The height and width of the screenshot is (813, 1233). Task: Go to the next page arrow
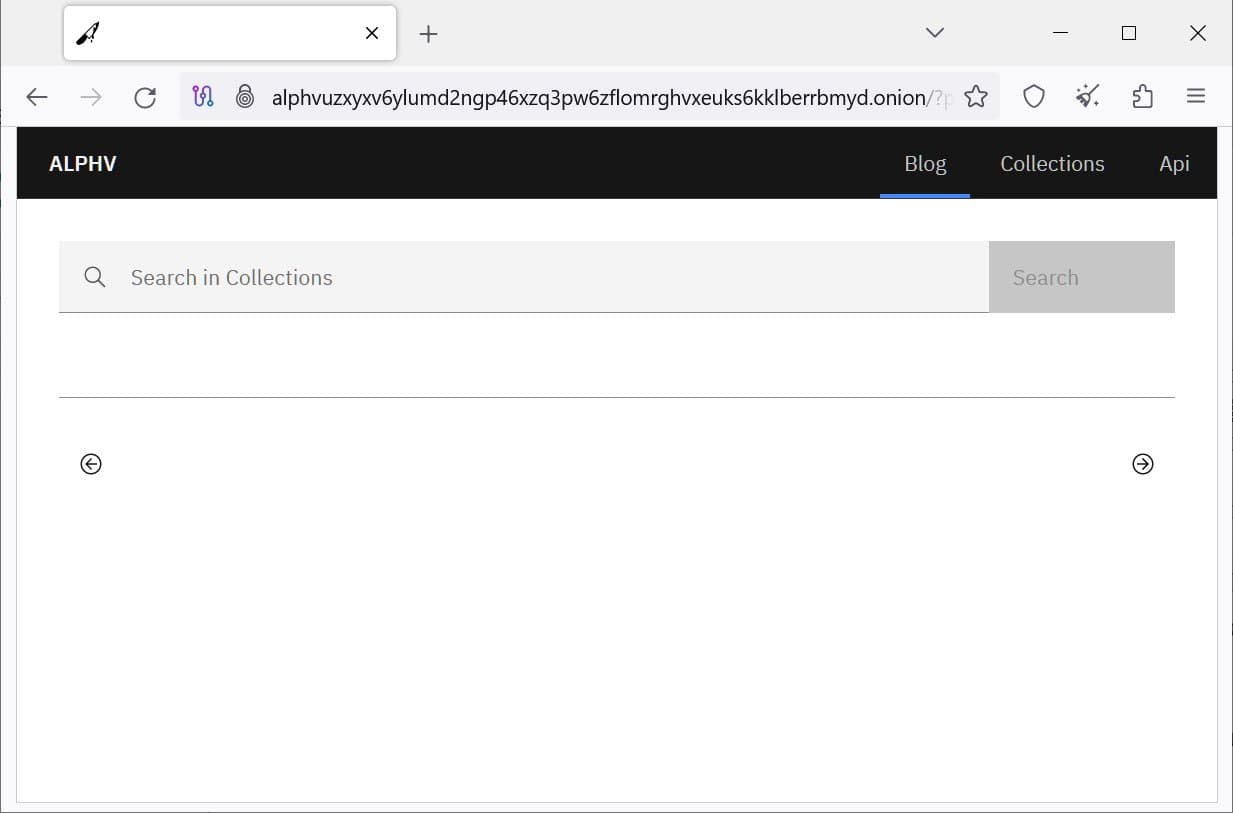tap(1142, 463)
